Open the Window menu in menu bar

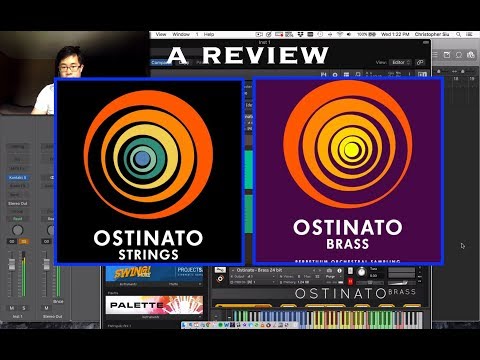click(181, 34)
